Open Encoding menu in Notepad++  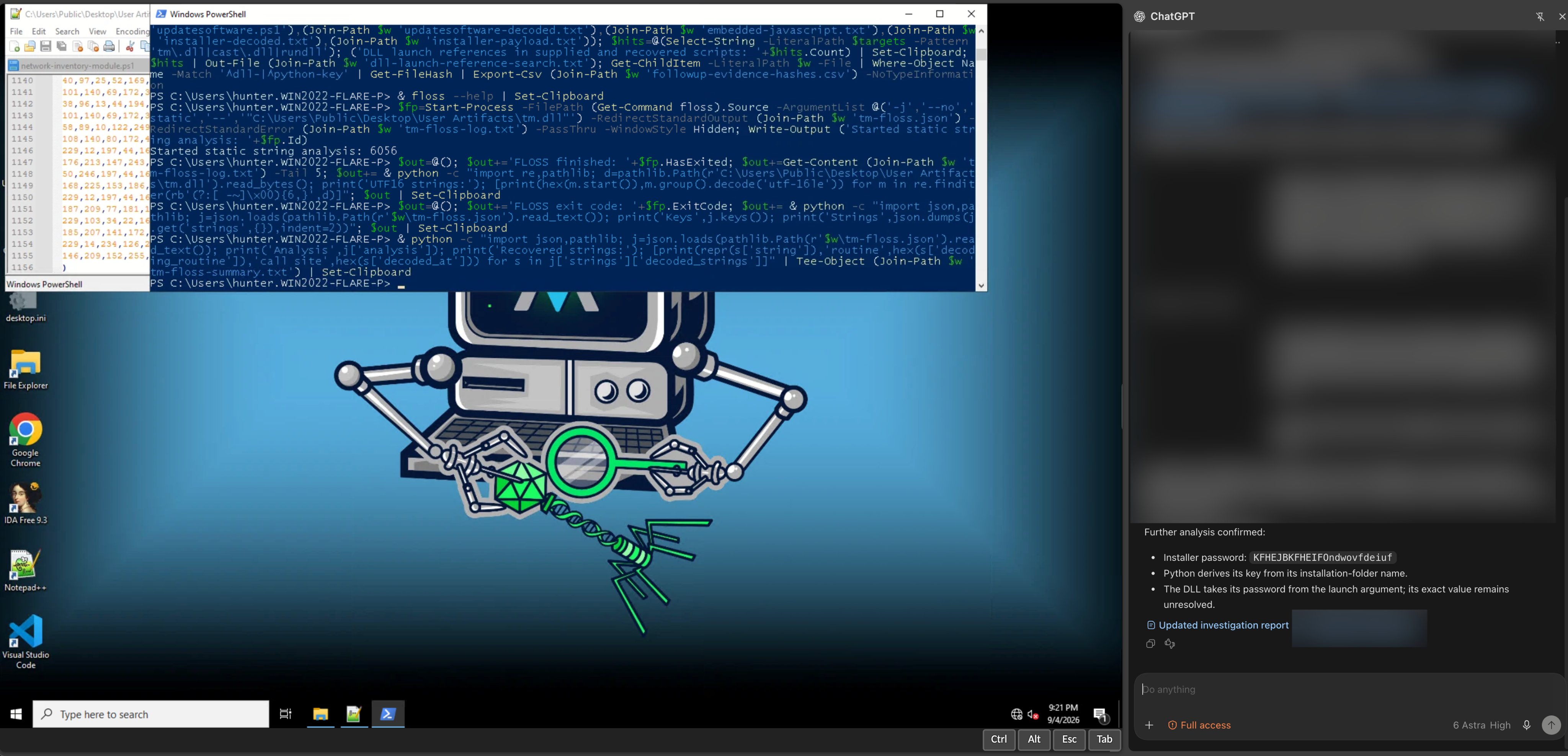coord(132,31)
